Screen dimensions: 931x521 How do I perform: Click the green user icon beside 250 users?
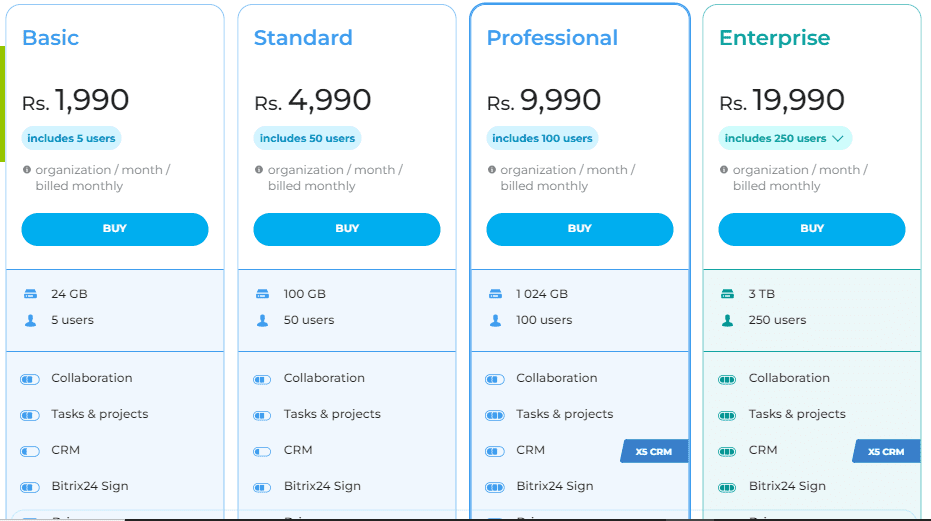[x=727, y=321]
